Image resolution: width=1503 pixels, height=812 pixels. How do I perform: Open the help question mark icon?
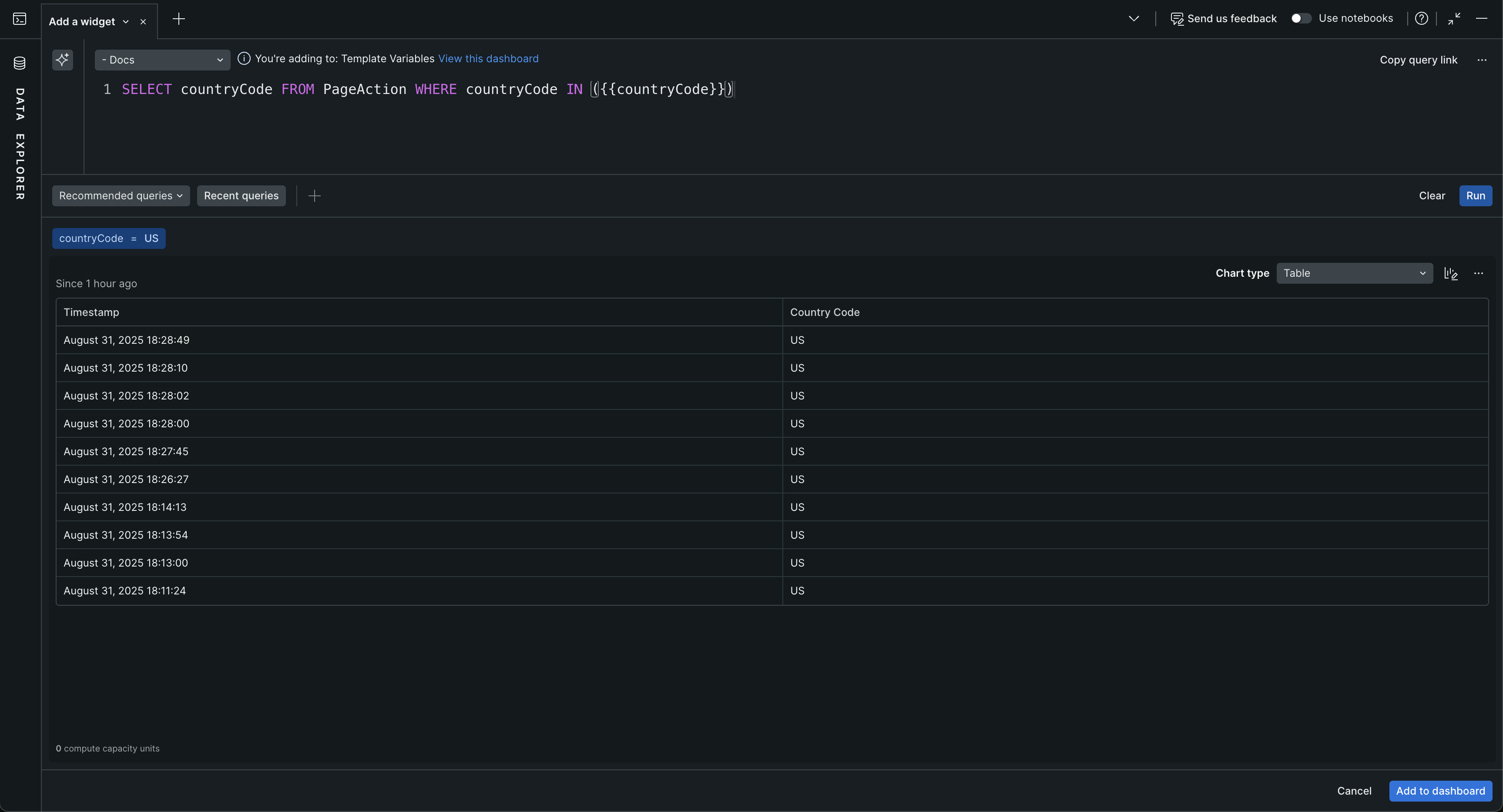(1421, 19)
